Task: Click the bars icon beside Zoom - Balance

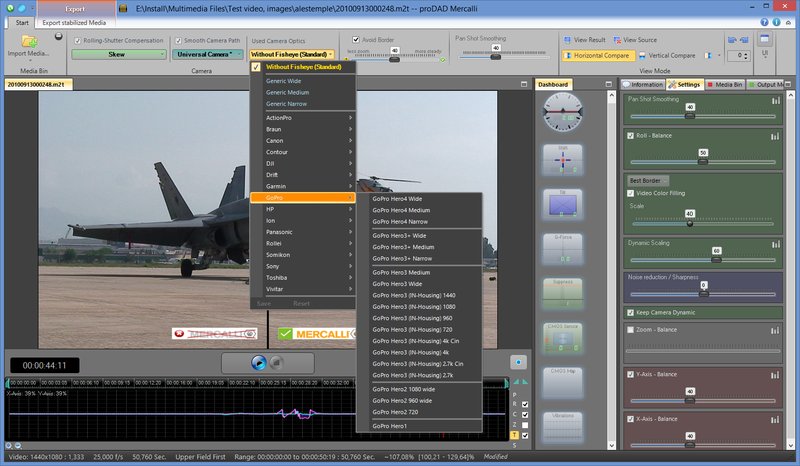Action: [x=776, y=330]
